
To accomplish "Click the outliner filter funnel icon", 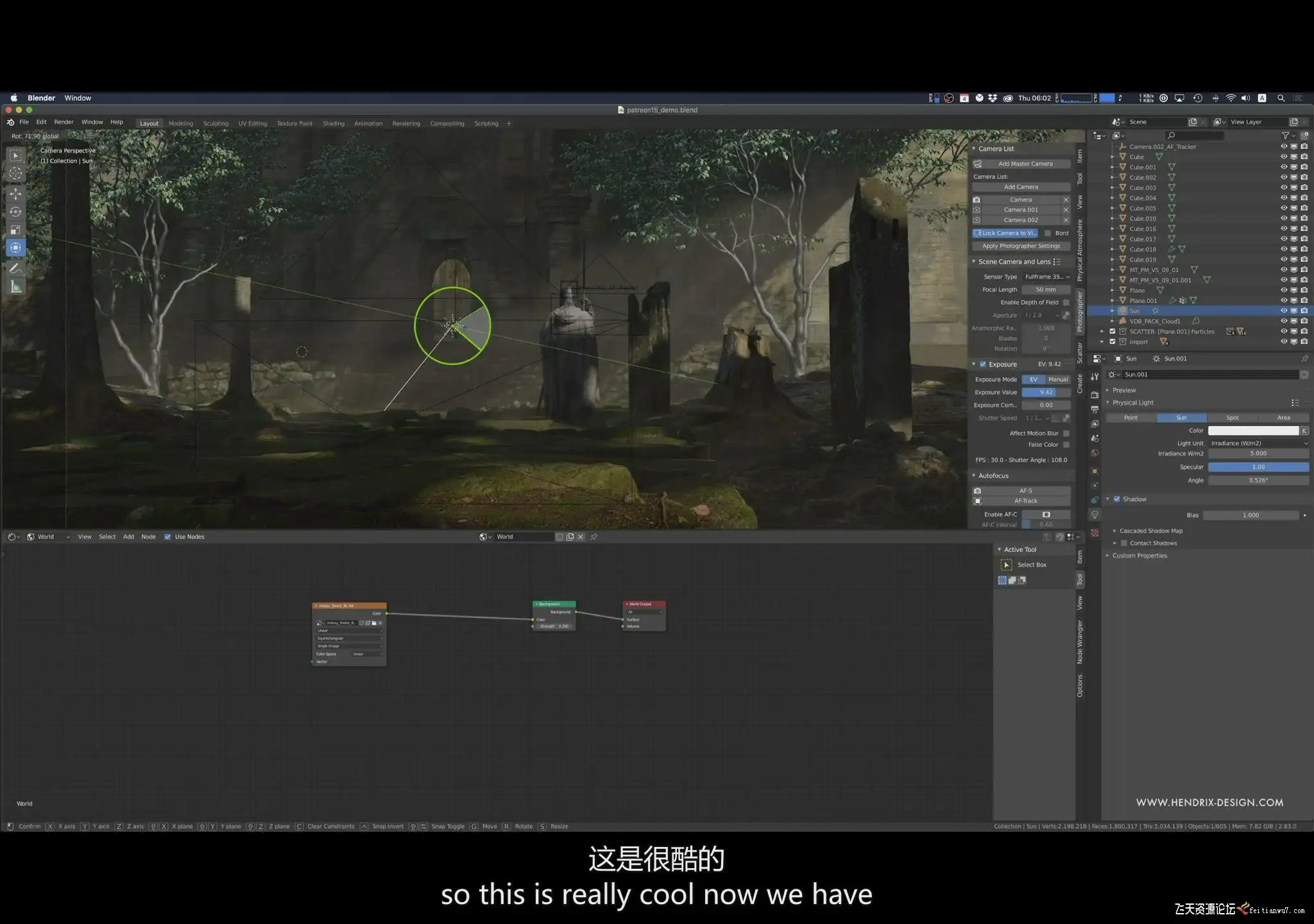I will pos(1285,135).
